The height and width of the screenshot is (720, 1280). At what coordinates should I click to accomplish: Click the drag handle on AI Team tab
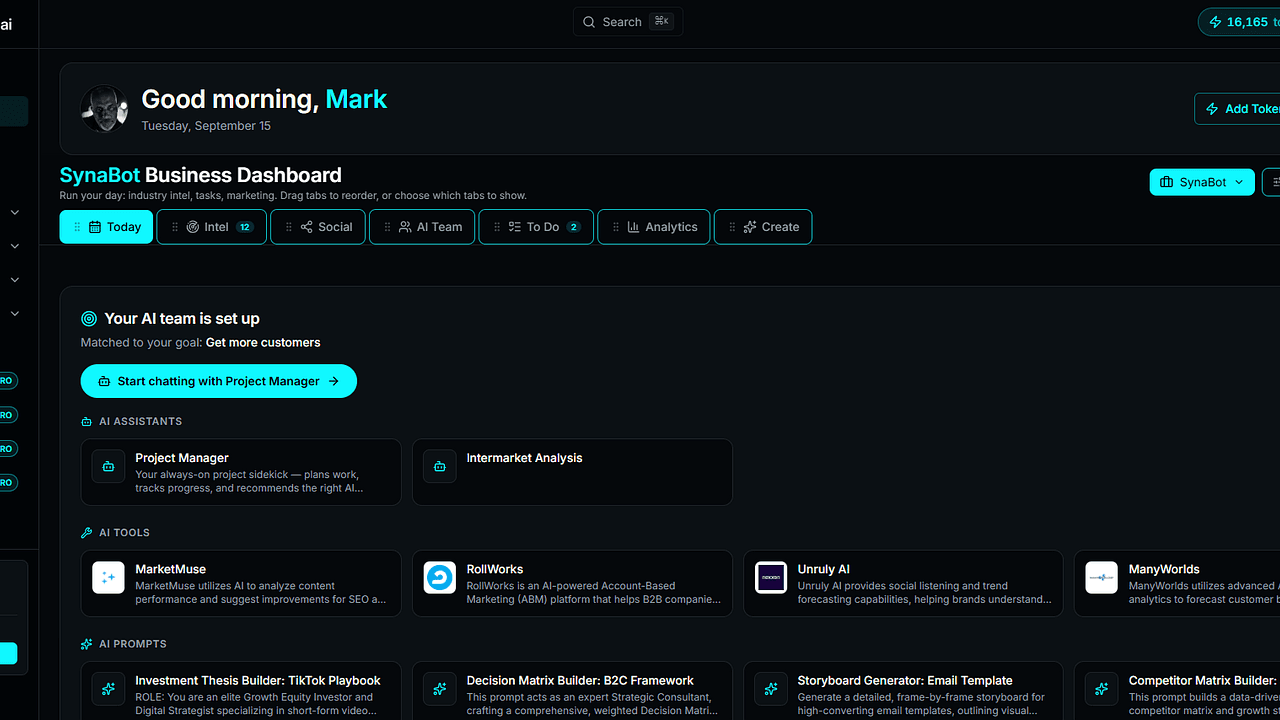(x=387, y=227)
